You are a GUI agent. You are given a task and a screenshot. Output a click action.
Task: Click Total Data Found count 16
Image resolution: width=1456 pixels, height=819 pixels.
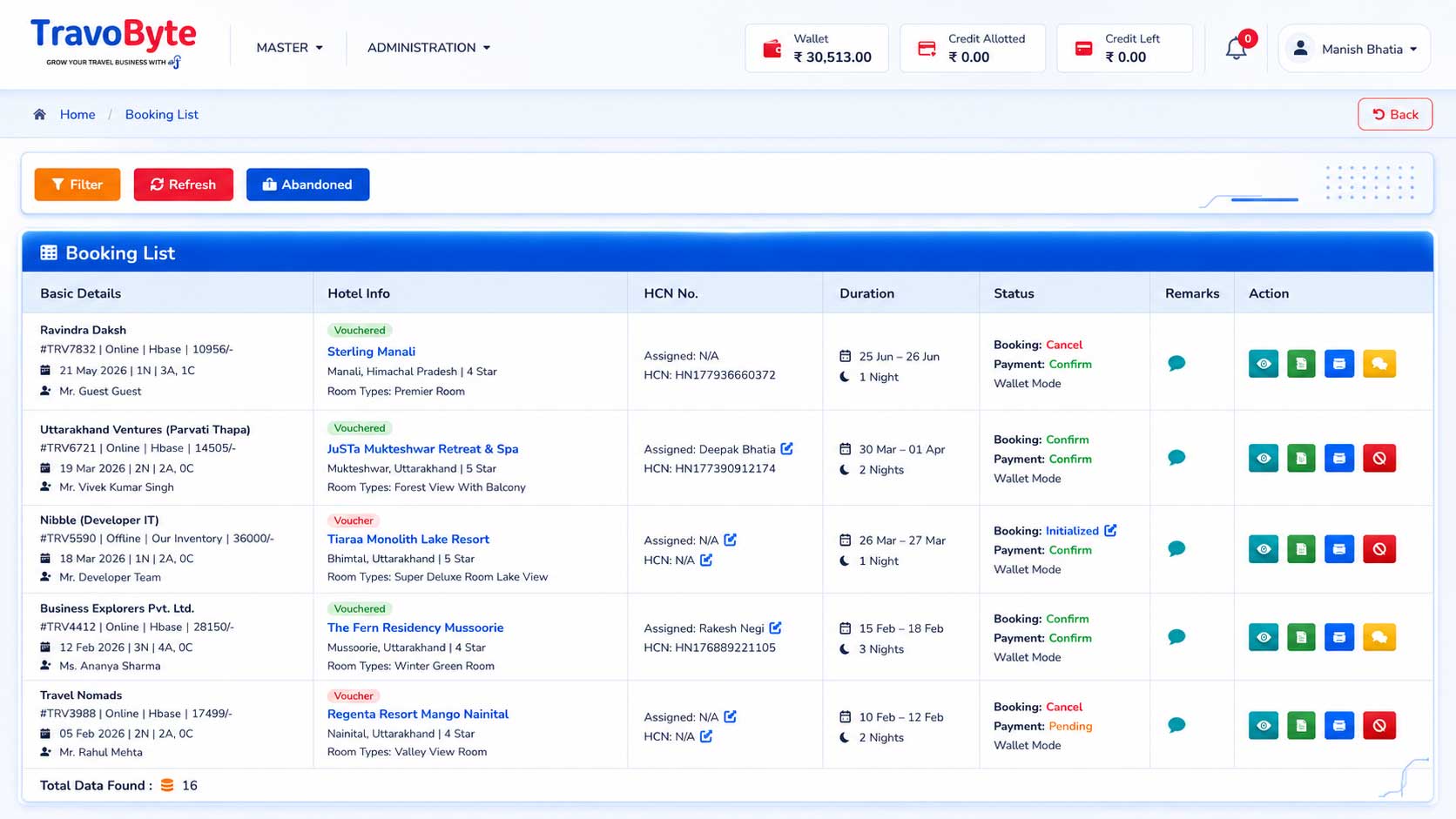(x=190, y=785)
